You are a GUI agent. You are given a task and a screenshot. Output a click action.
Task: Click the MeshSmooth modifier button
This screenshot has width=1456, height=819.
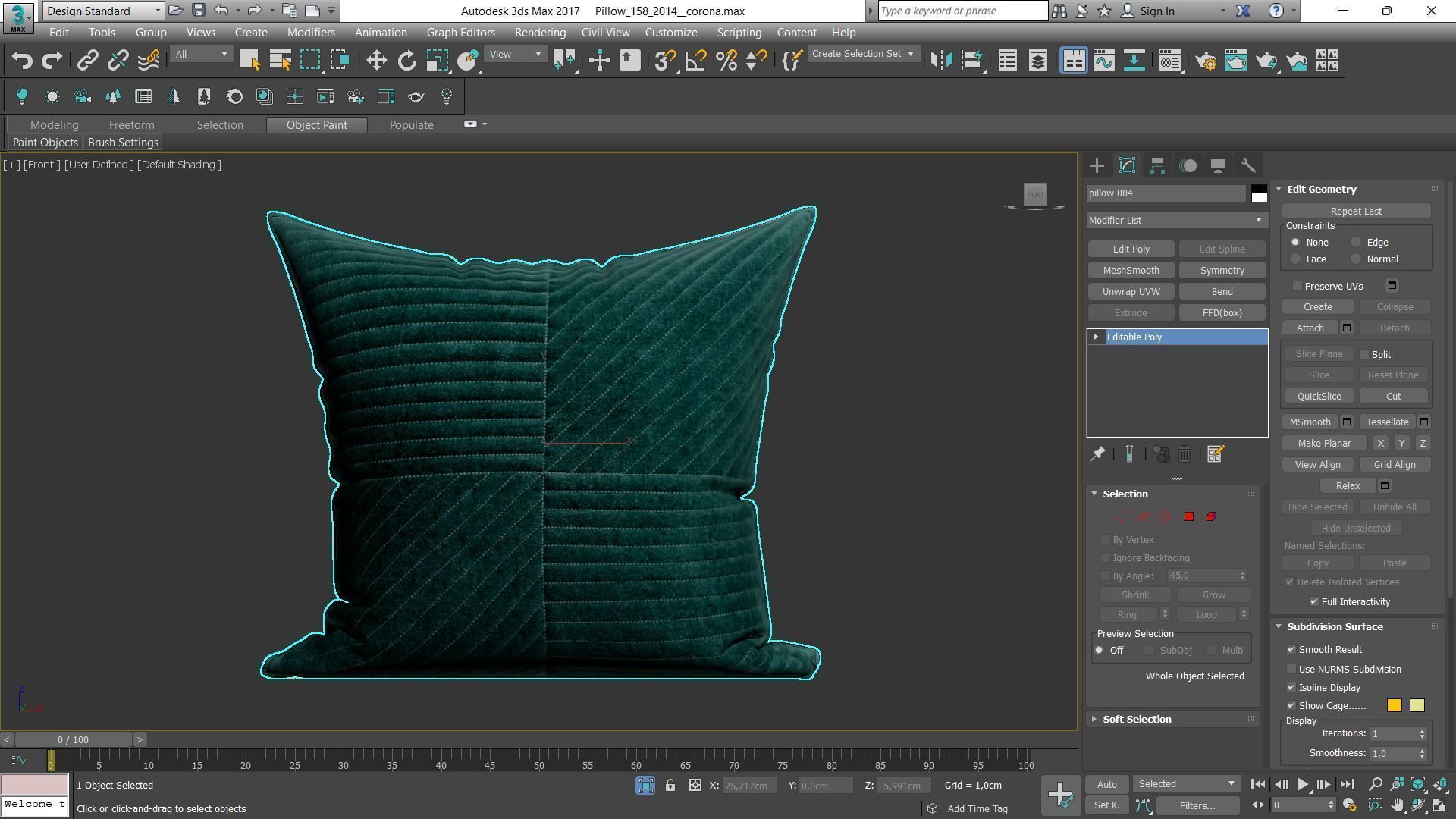(x=1131, y=271)
